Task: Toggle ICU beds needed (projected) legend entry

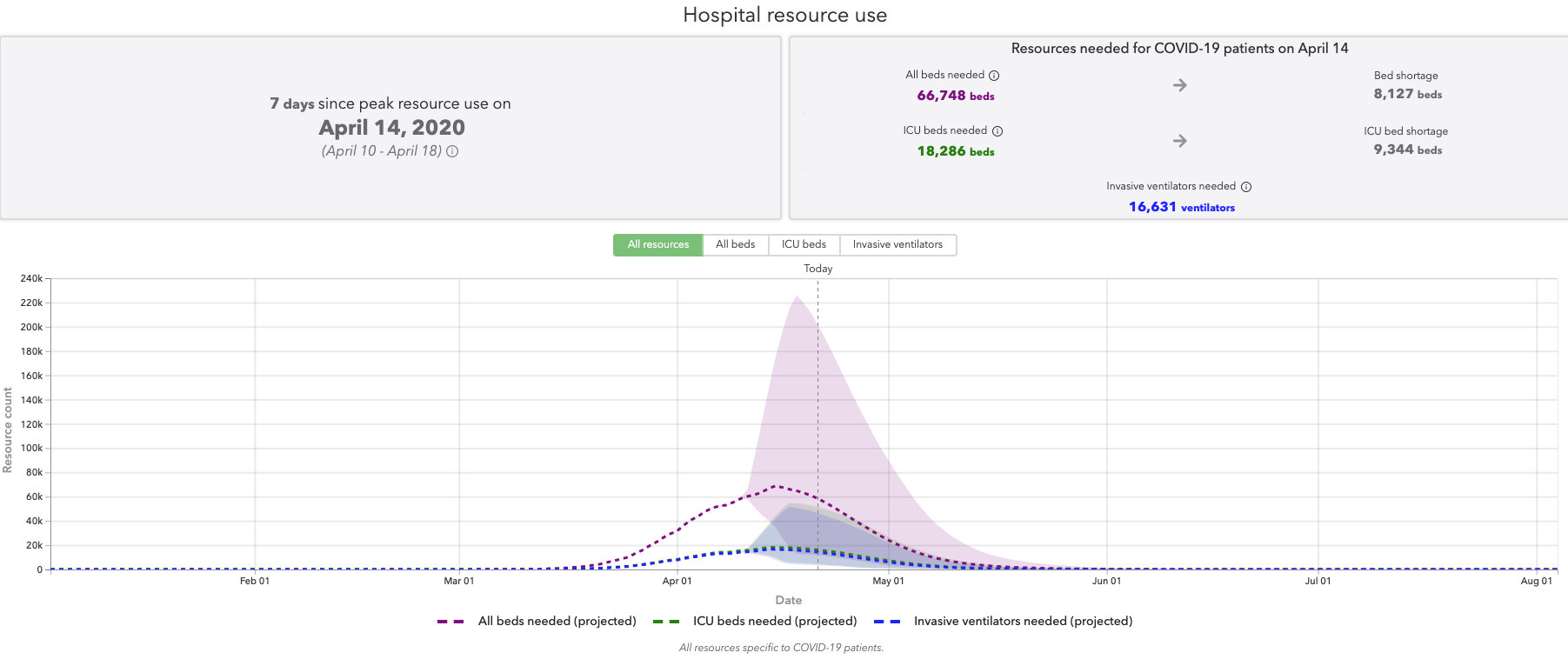Action: click(x=774, y=622)
